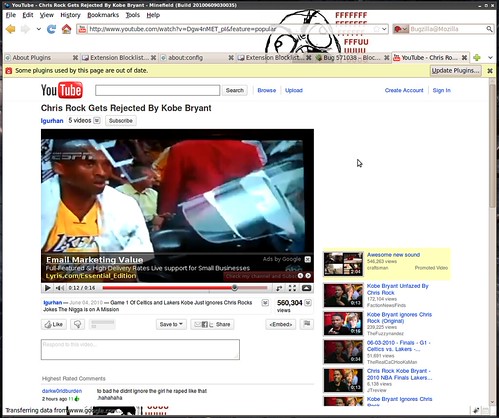Close the about:config tab

(231, 58)
